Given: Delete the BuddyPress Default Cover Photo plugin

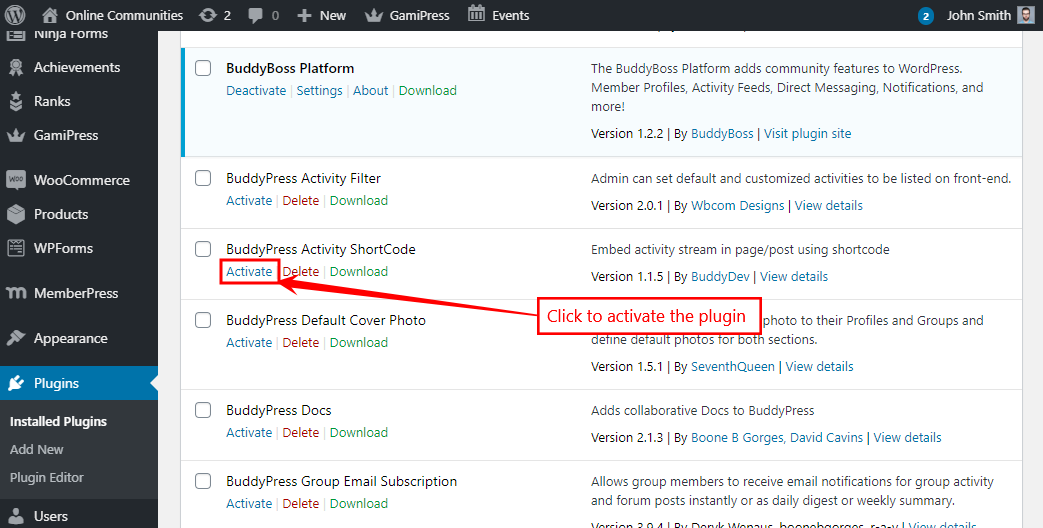Looking at the screenshot, I should (x=301, y=342).
